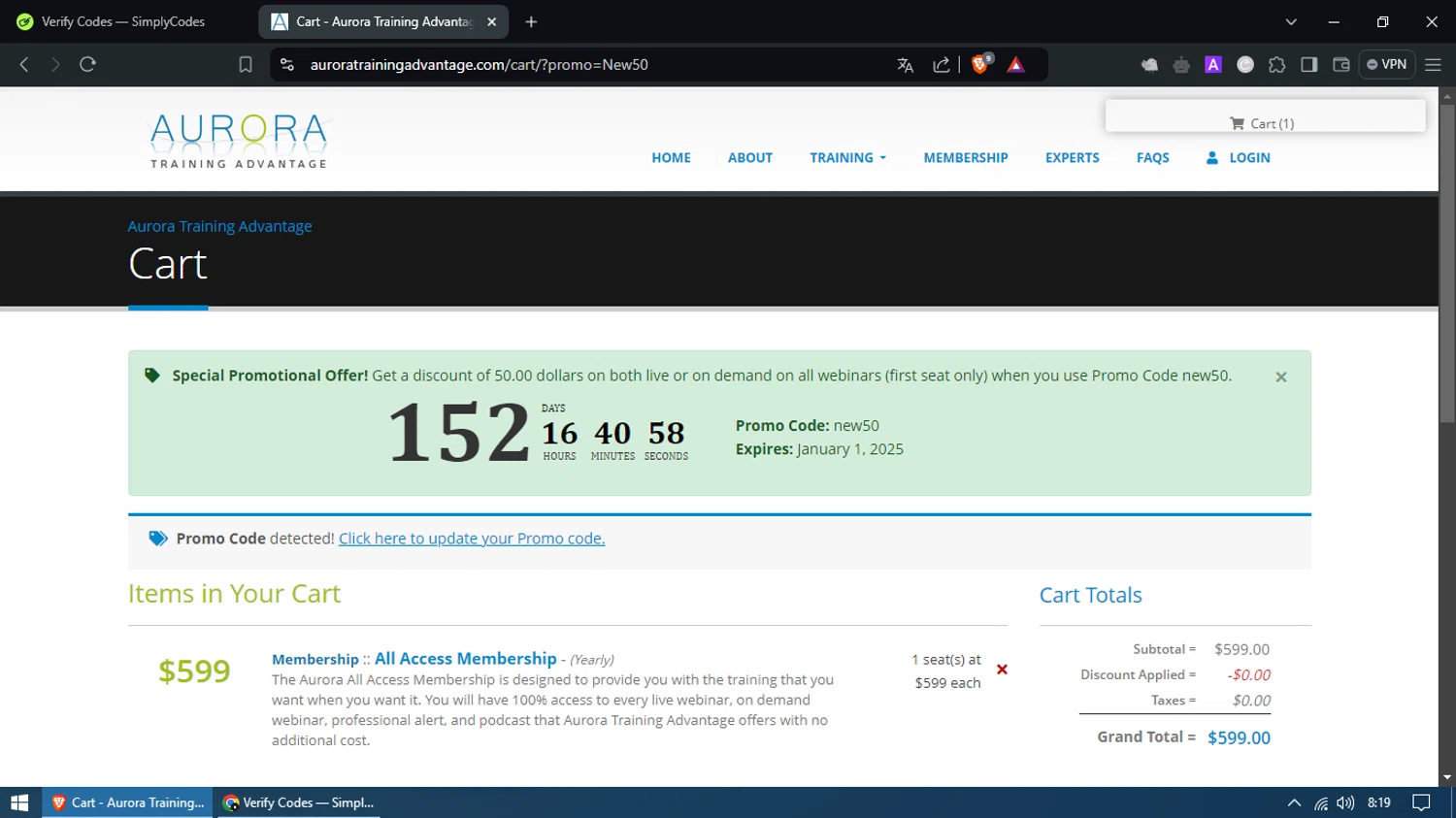Open the extensions puzzle icon
This screenshot has height=818, width=1456.
(x=1277, y=65)
